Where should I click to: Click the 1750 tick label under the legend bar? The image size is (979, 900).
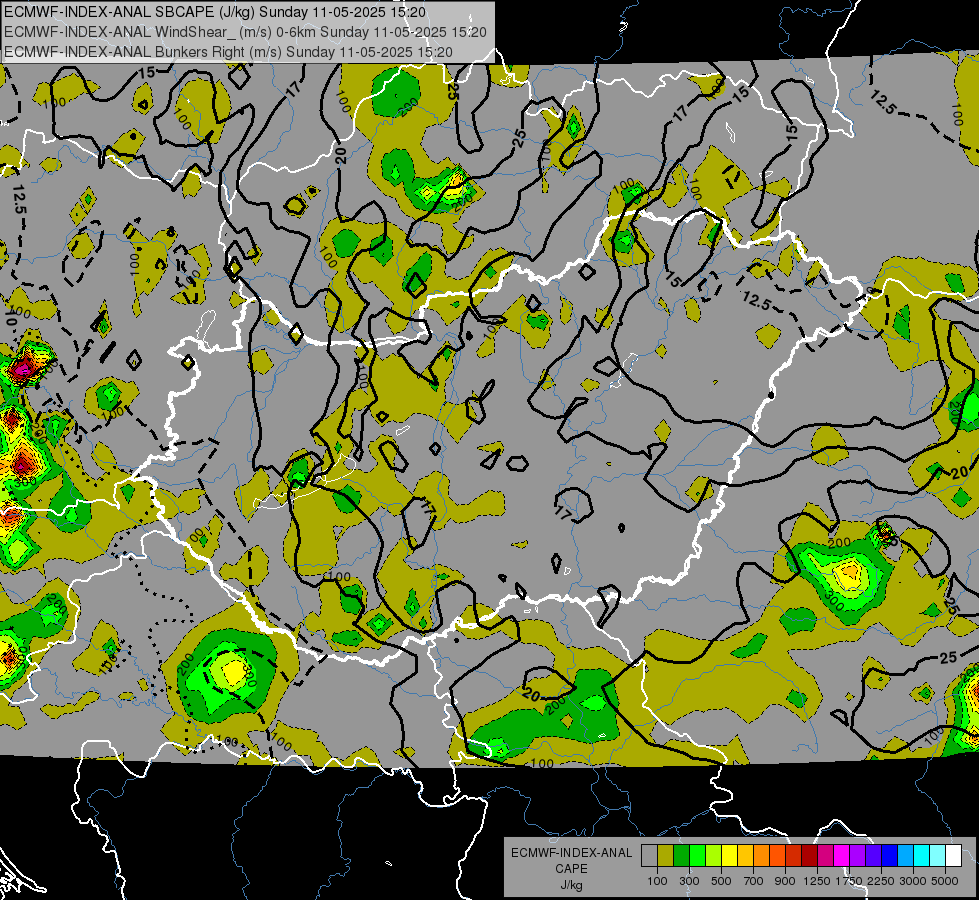tap(849, 881)
